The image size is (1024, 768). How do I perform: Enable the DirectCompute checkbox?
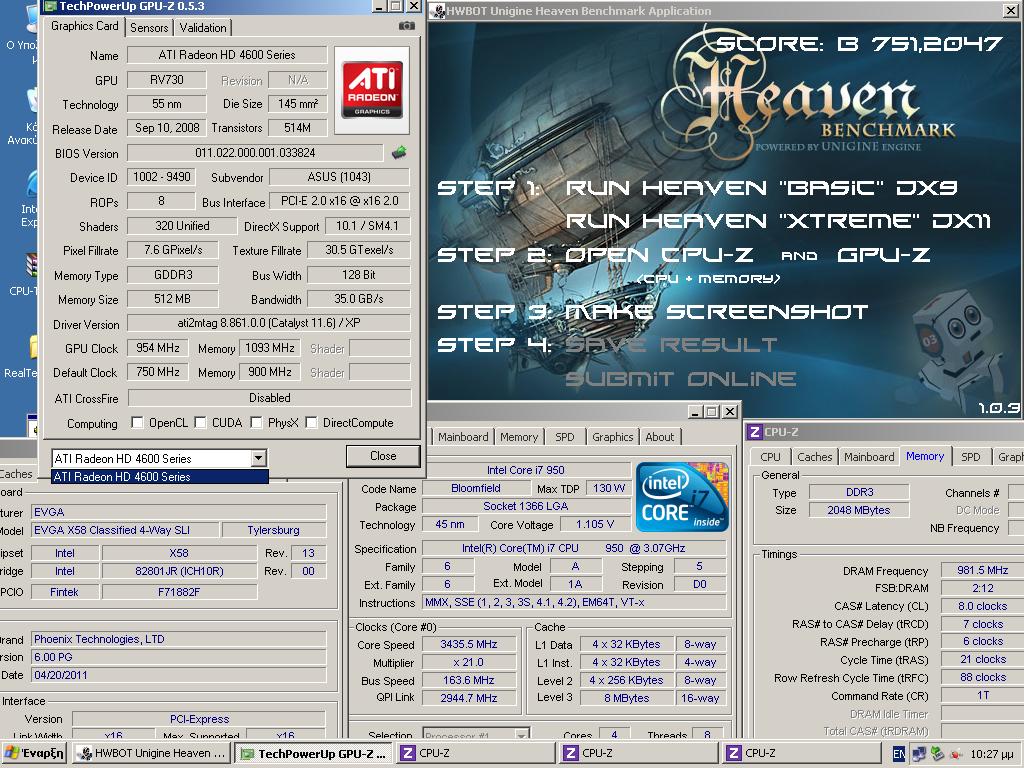(x=312, y=423)
